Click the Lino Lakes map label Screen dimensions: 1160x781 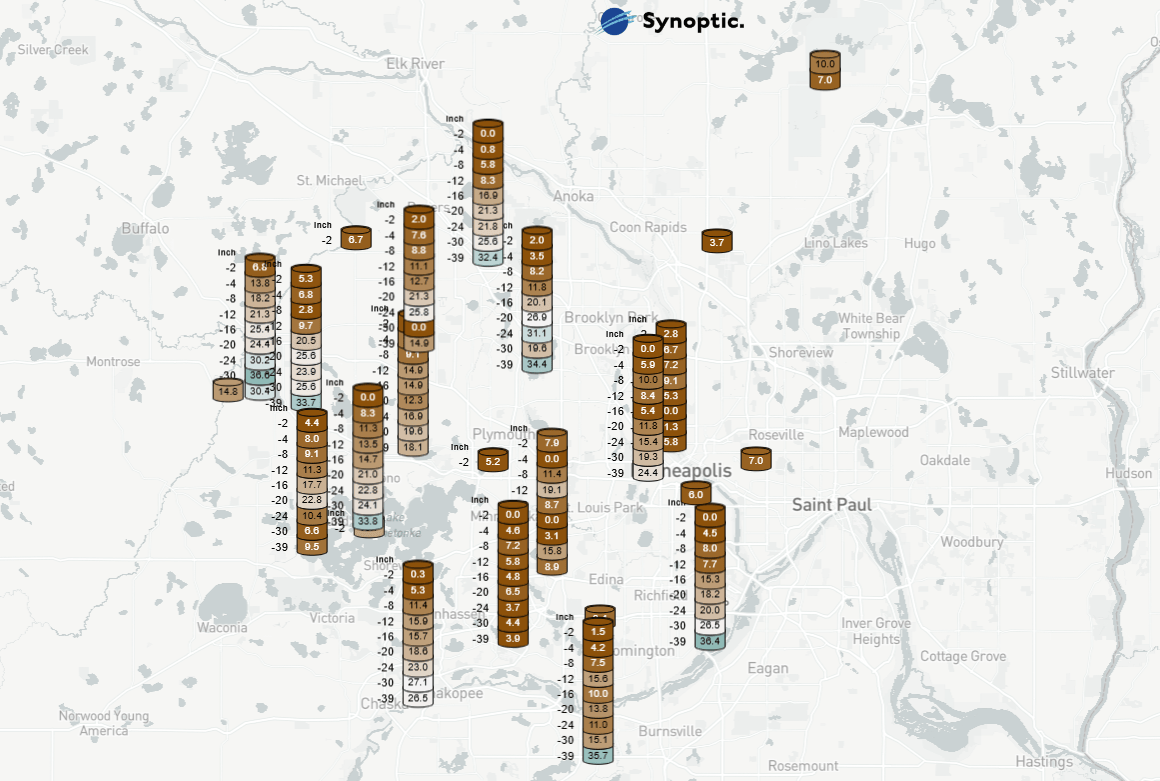coord(836,243)
